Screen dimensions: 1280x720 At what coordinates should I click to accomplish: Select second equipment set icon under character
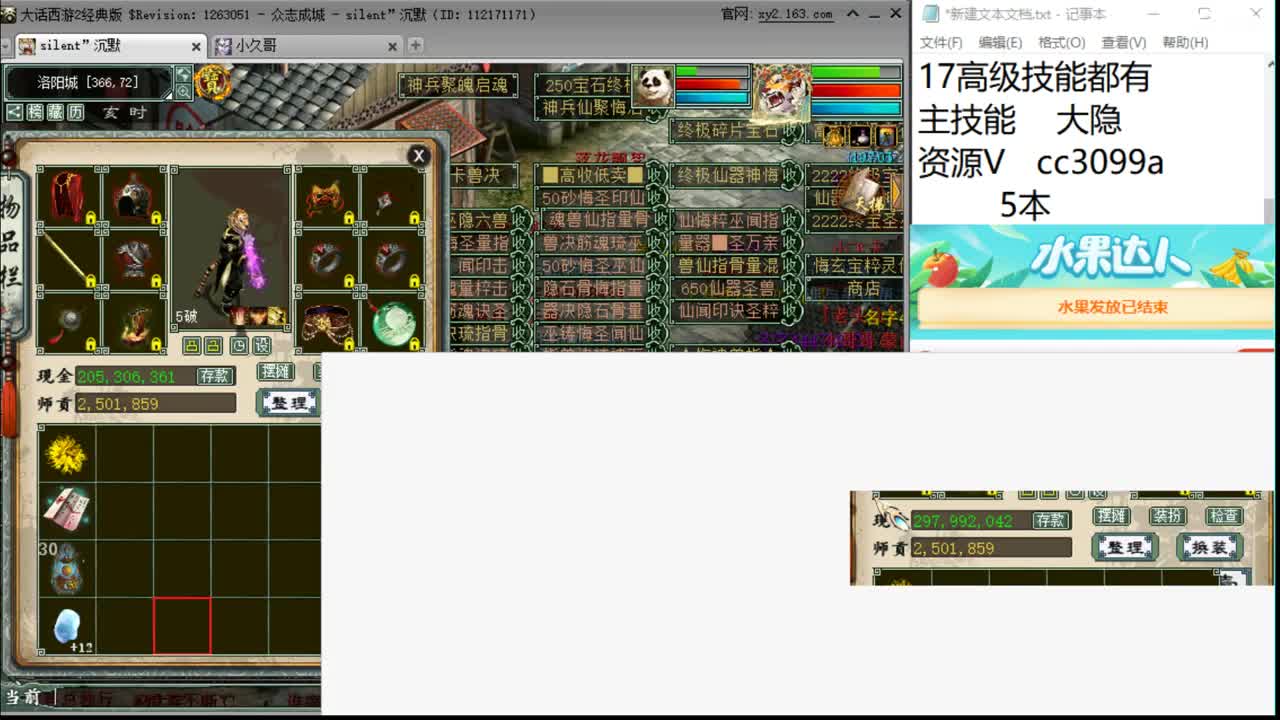click(213, 345)
